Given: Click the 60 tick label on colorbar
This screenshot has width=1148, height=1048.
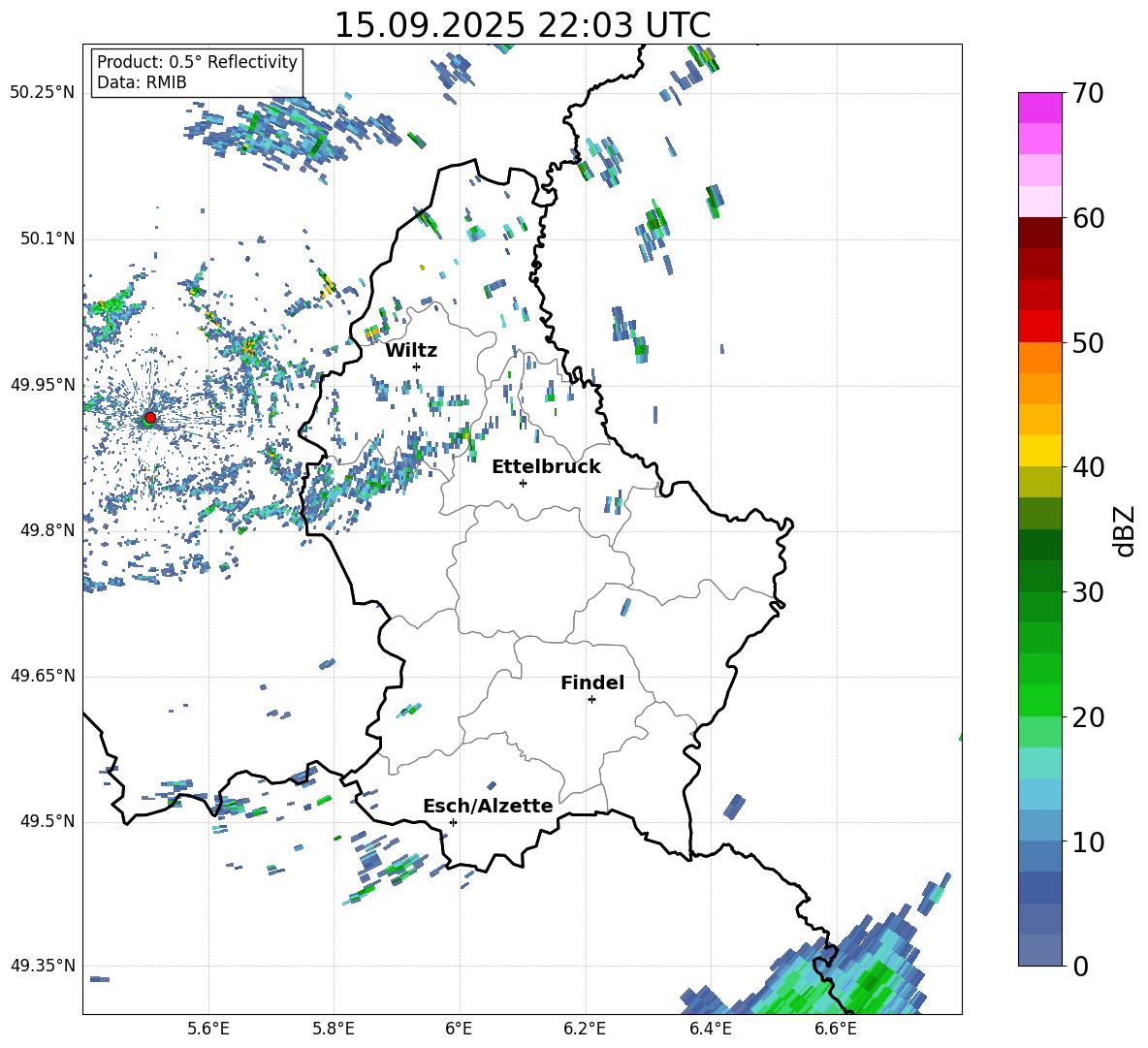Looking at the screenshot, I should tap(1088, 218).
